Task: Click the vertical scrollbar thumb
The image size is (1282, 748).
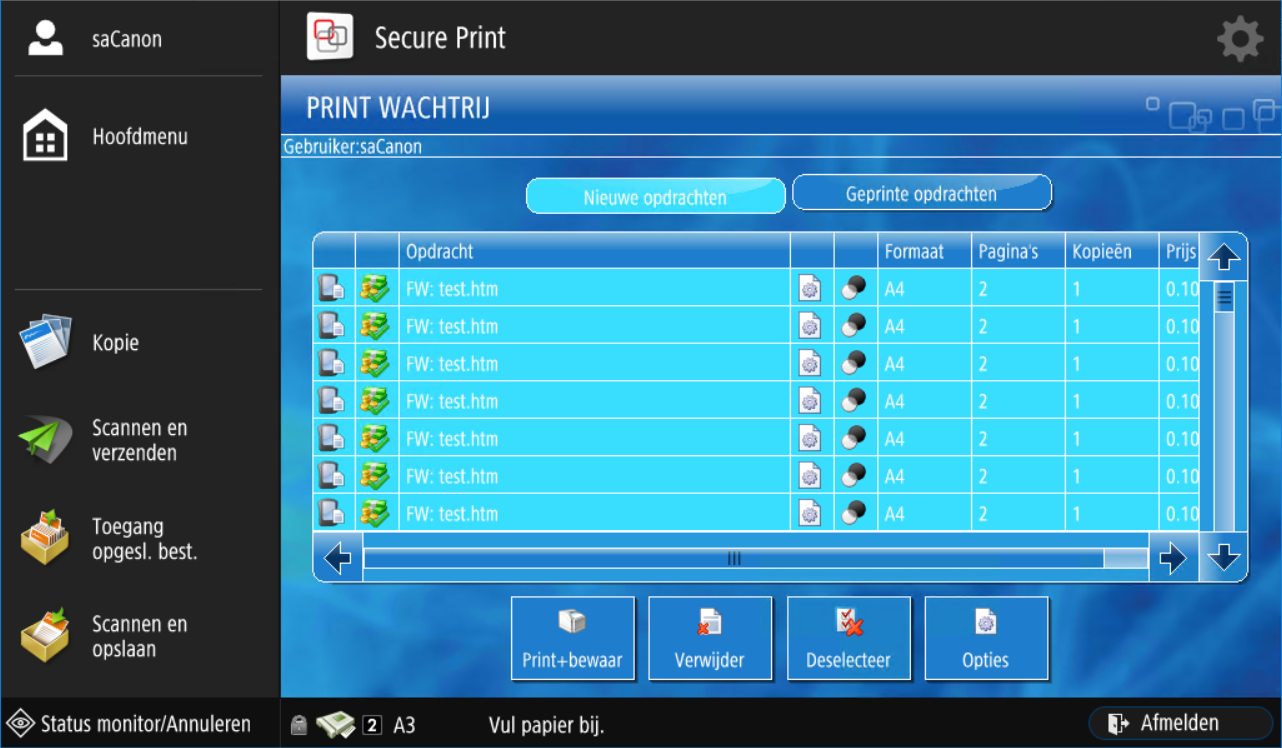Action: (1224, 298)
